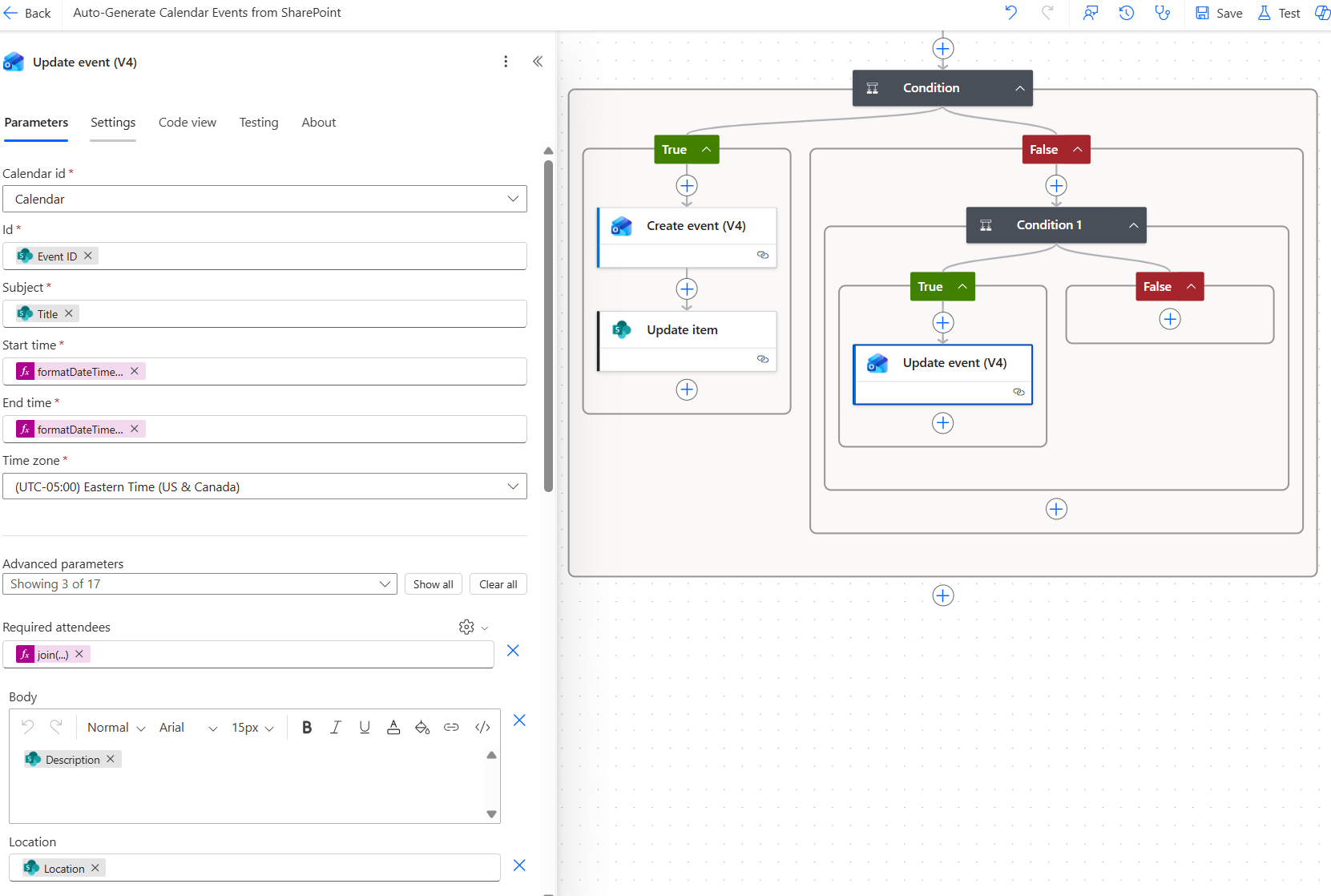Open the feedback icon in top toolbar
The height and width of the screenshot is (896, 1331).
tap(1090, 13)
